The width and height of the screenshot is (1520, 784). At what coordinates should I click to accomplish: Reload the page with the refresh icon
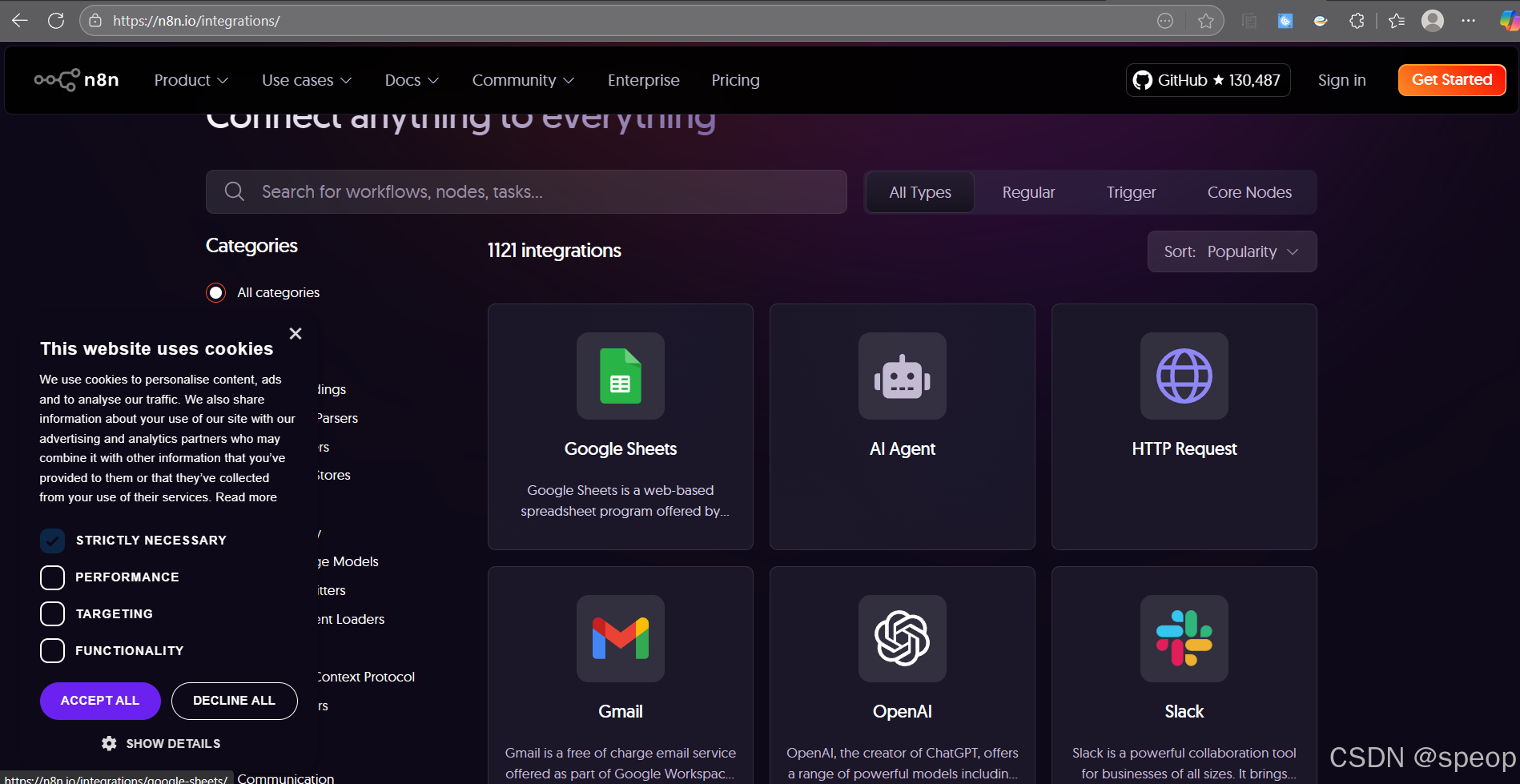(x=56, y=21)
